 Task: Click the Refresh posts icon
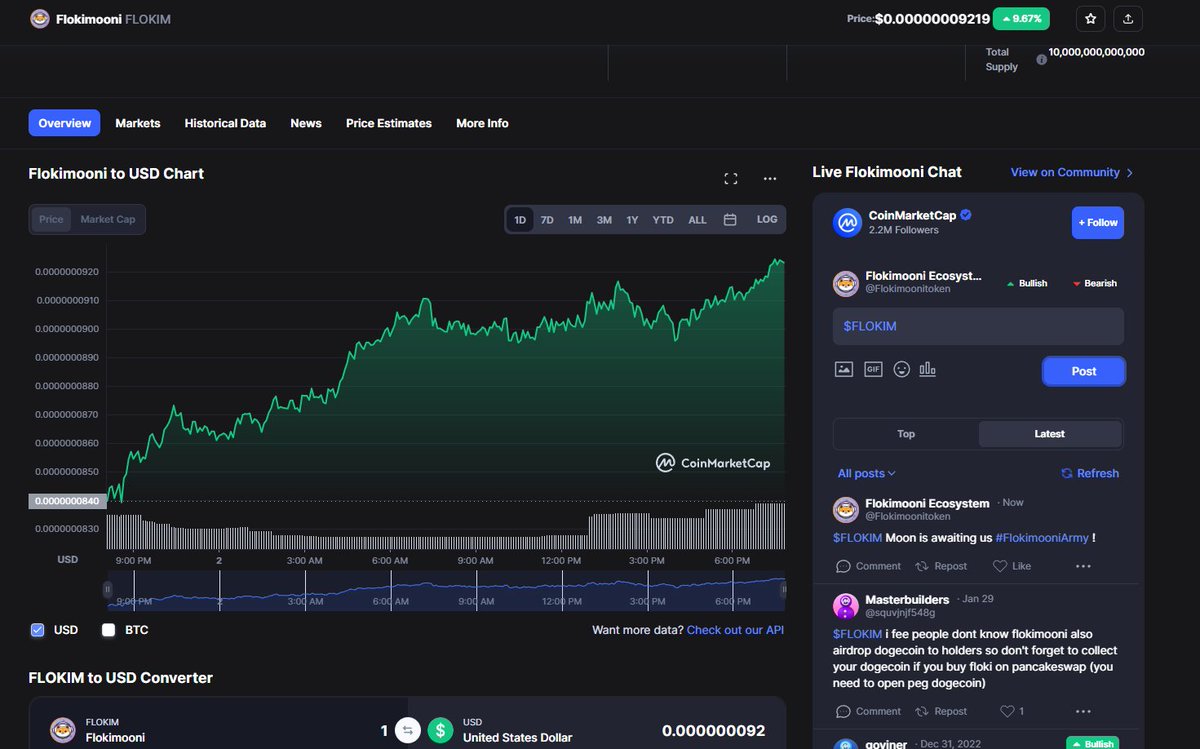[1067, 473]
